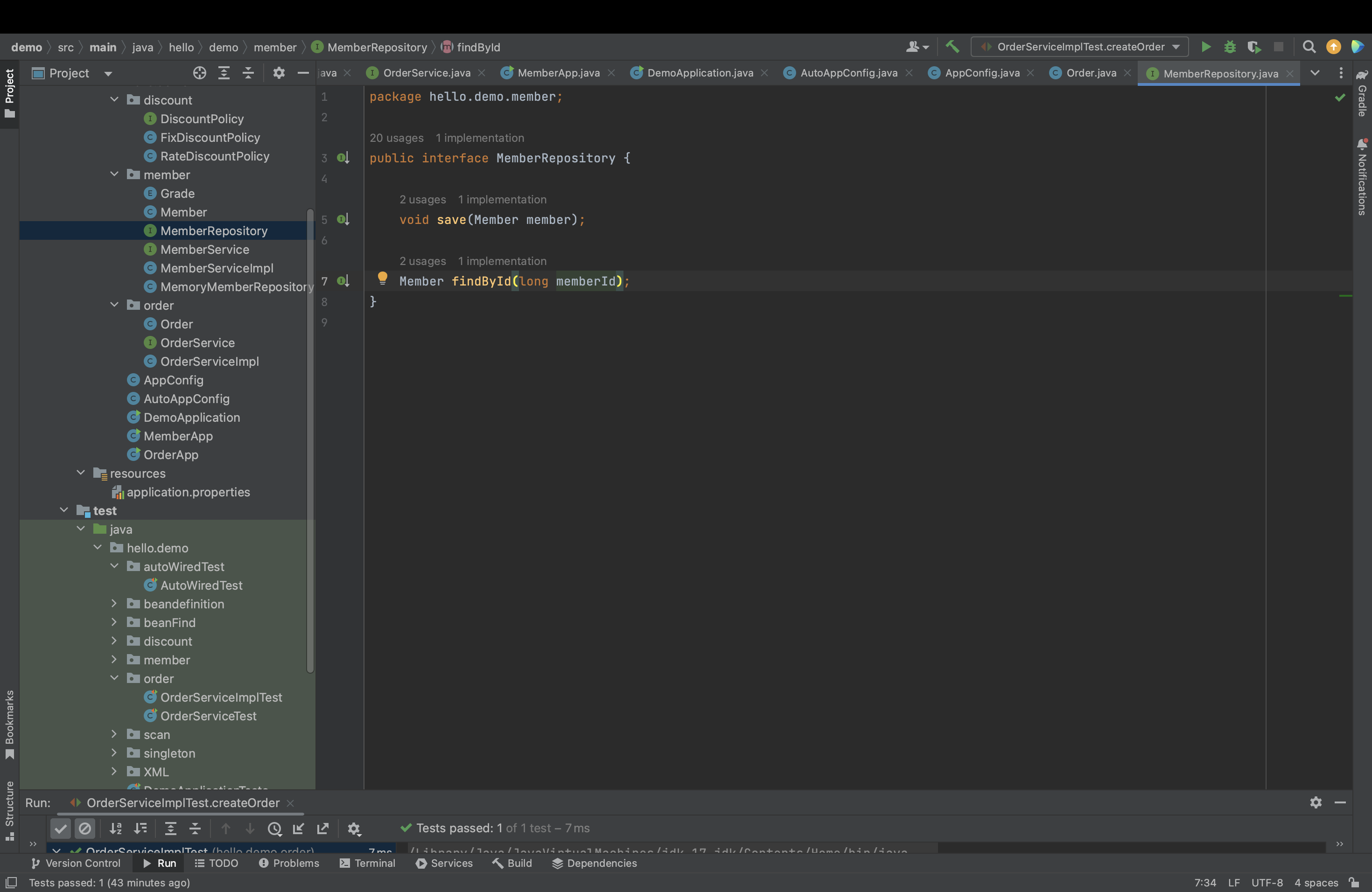Collapse all in Project panel toolbar

pos(248,73)
